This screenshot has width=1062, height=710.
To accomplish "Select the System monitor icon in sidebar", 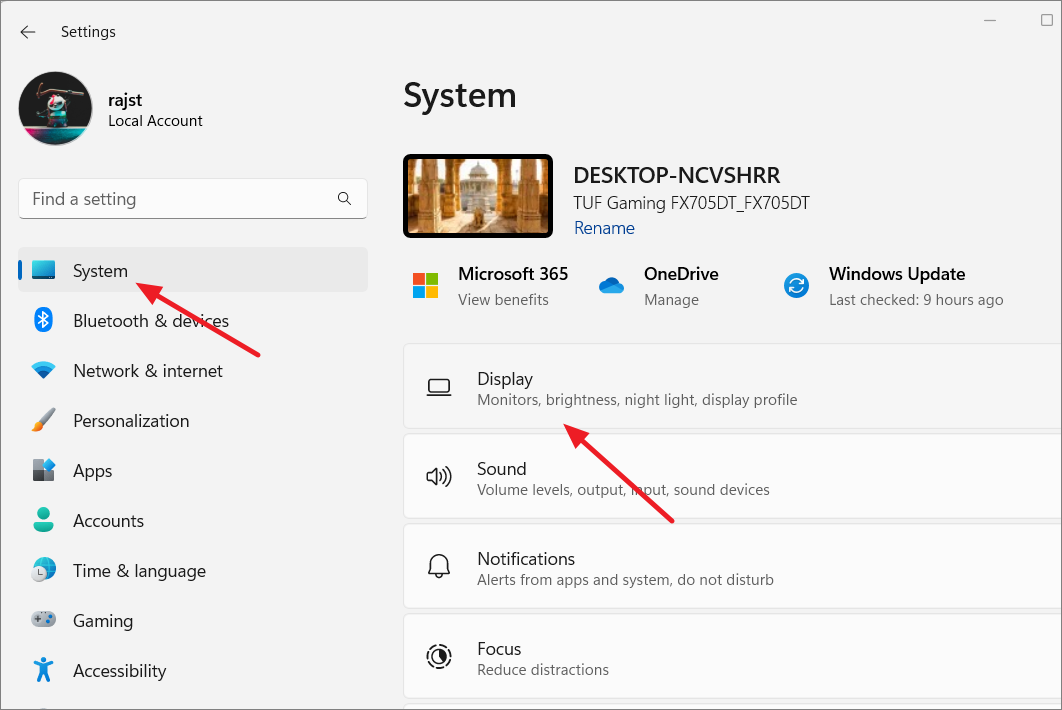I will pyautogui.click(x=43, y=270).
